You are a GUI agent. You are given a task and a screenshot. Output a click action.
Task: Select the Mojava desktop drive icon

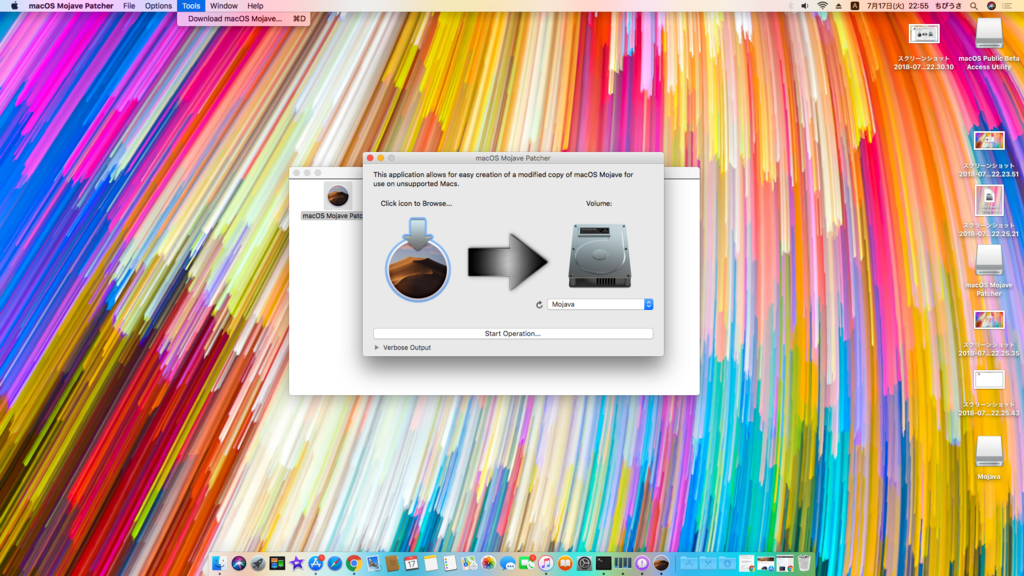point(989,452)
